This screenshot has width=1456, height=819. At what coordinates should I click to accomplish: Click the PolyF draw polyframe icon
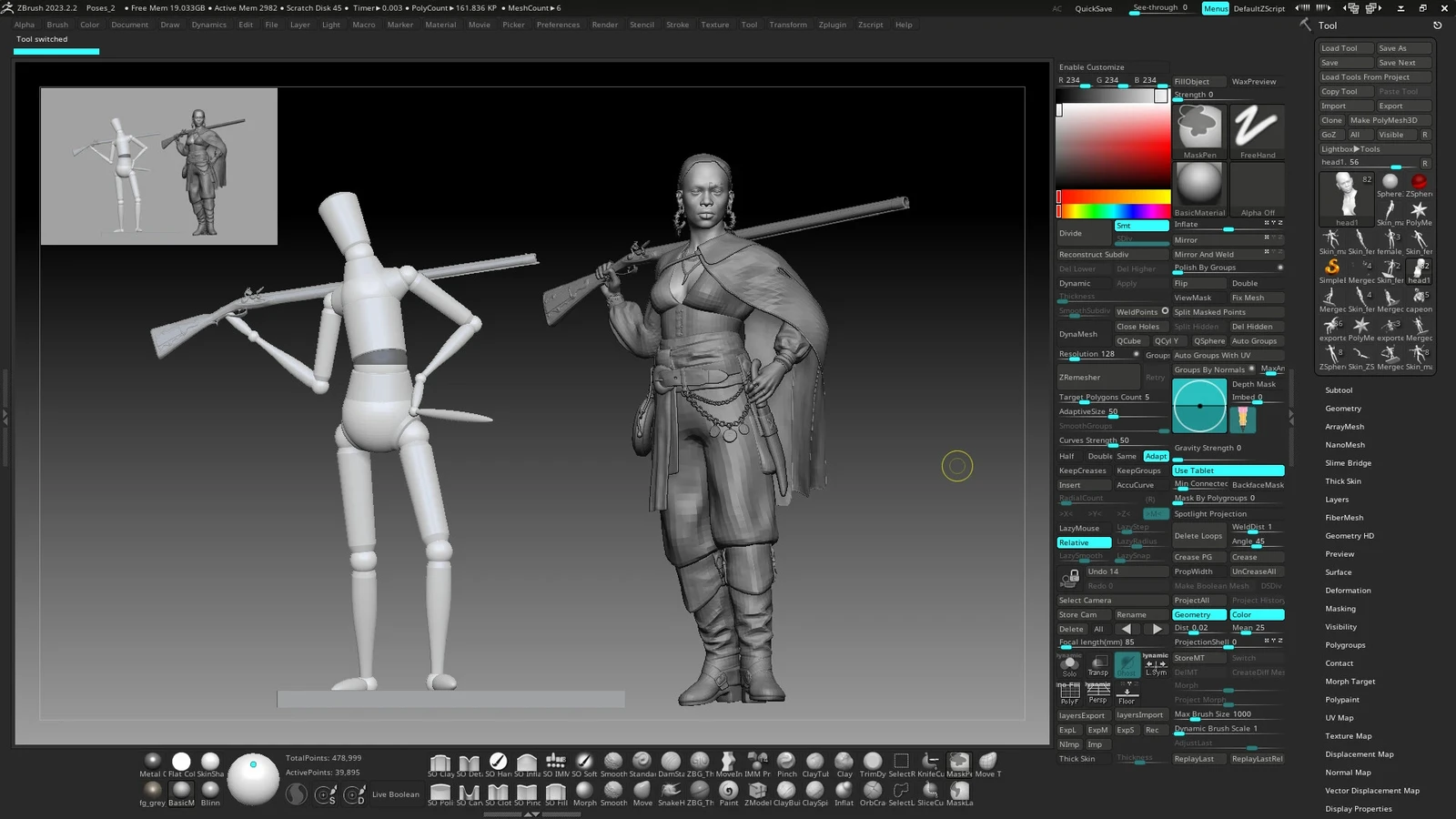(1069, 693)
